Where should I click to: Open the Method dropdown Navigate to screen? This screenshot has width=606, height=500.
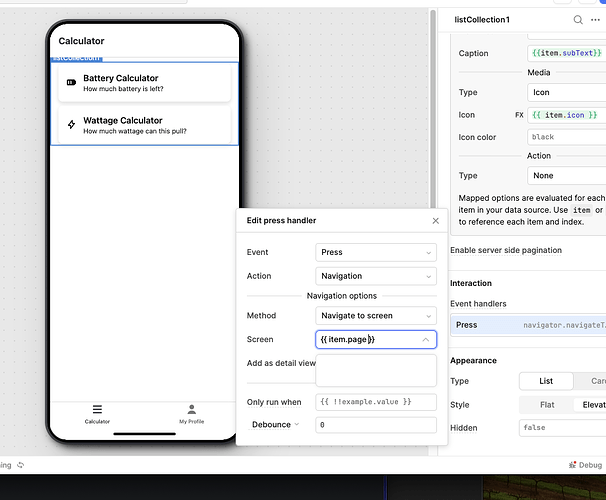click(376, 316)
